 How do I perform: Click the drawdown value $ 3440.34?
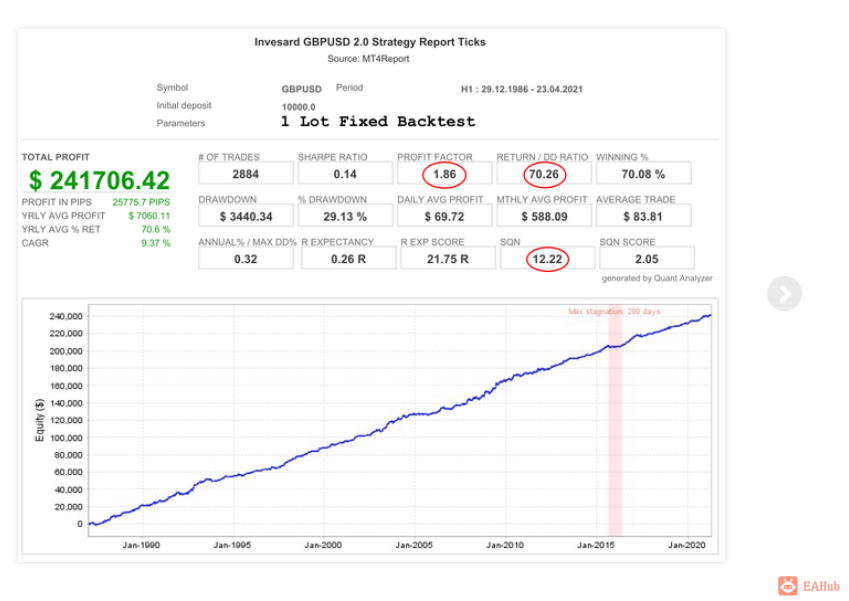tap(245, 217)
